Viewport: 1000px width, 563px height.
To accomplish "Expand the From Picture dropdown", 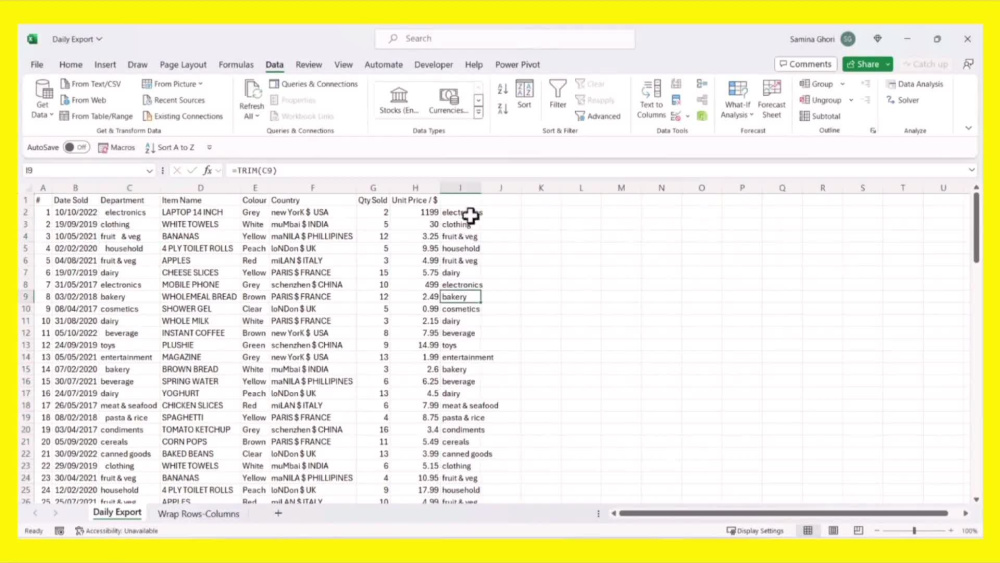I will pos(200,84).
